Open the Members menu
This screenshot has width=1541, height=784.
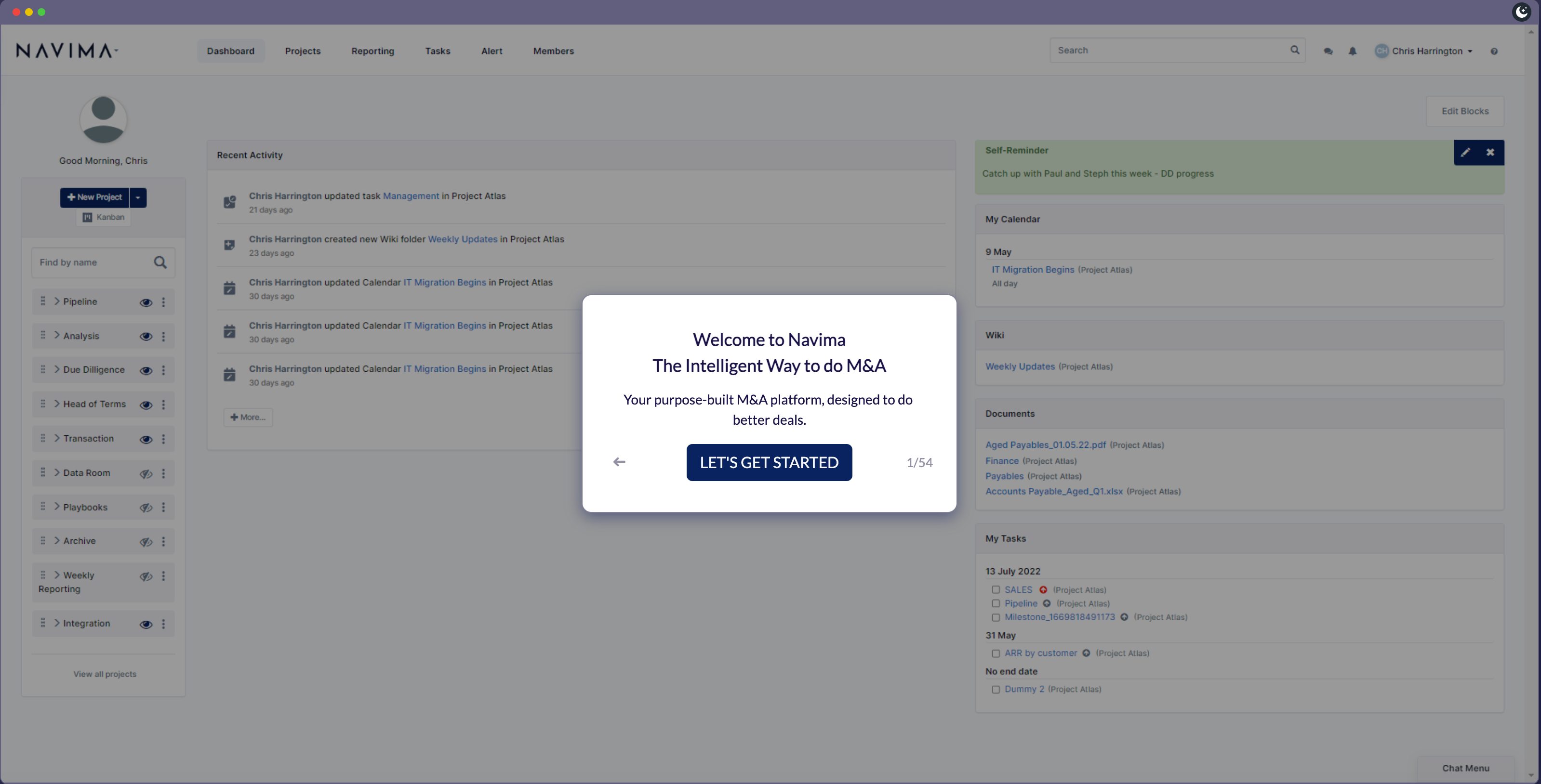(553, 52)
